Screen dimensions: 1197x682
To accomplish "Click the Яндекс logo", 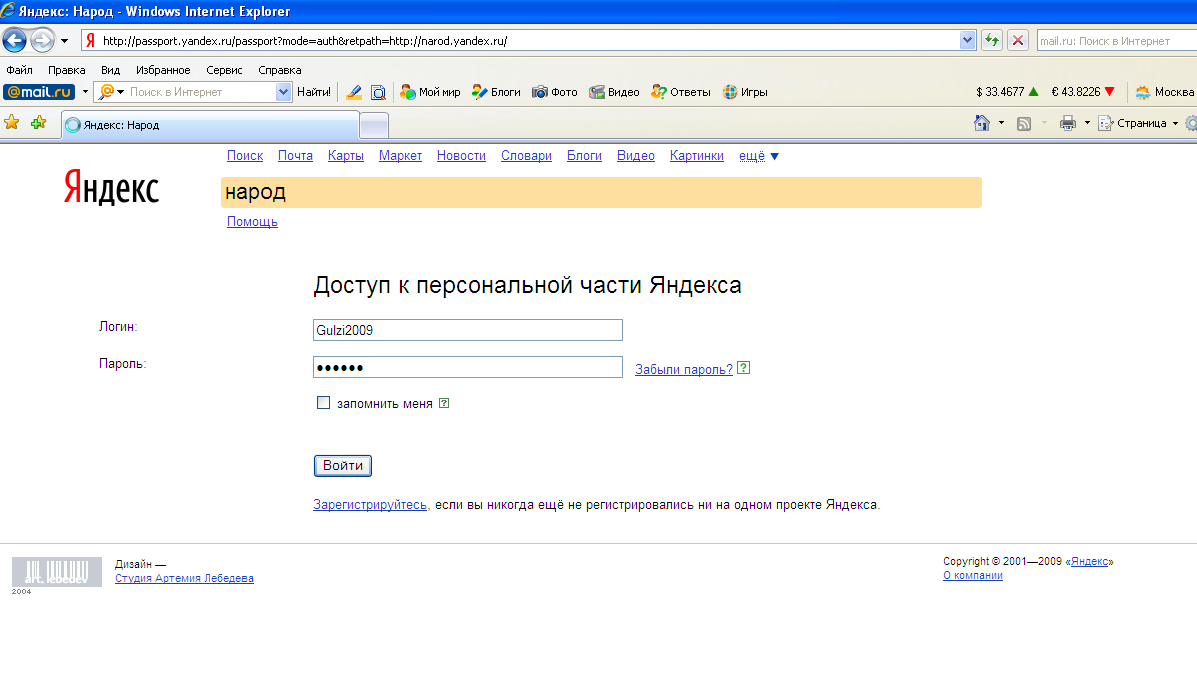I will (111, 188).
